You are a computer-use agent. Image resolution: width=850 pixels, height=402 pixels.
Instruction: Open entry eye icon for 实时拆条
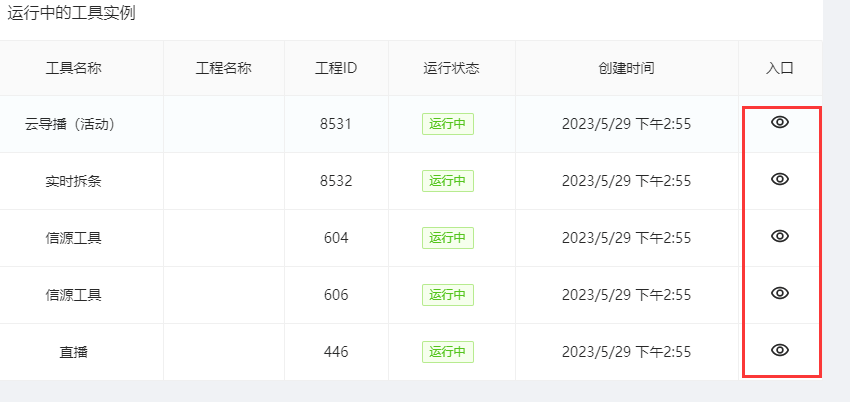pyautogui.click(x=780, y=179)
